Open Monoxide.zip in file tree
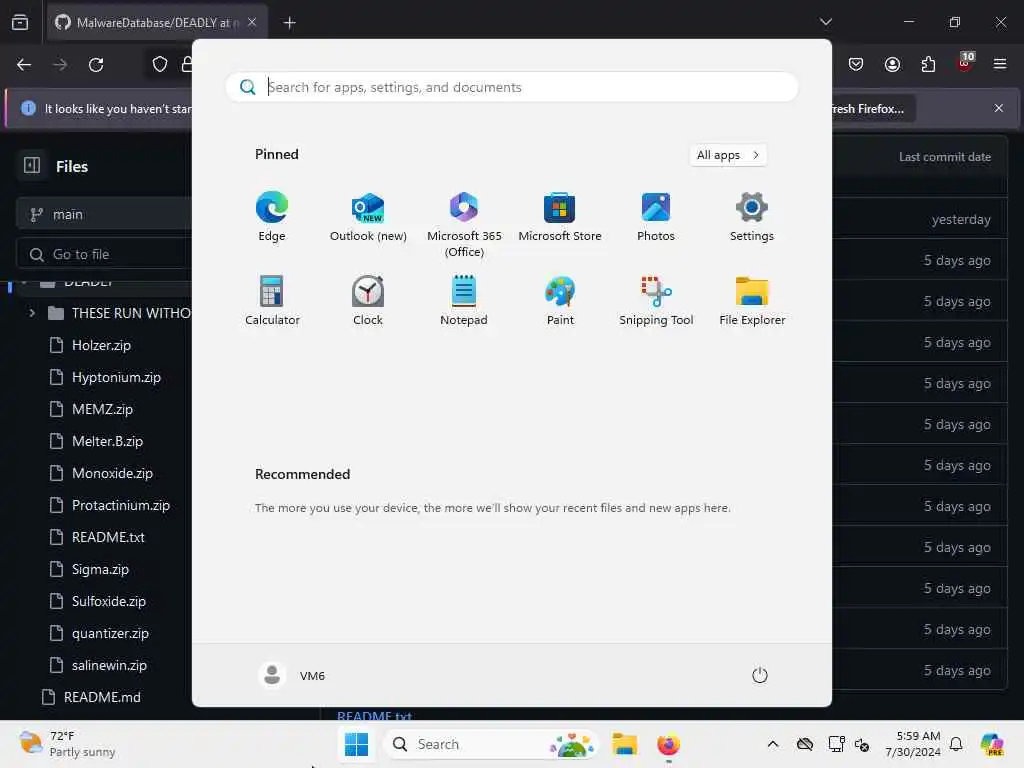Viewport: 1024px width, 768px height. point(112,473)
